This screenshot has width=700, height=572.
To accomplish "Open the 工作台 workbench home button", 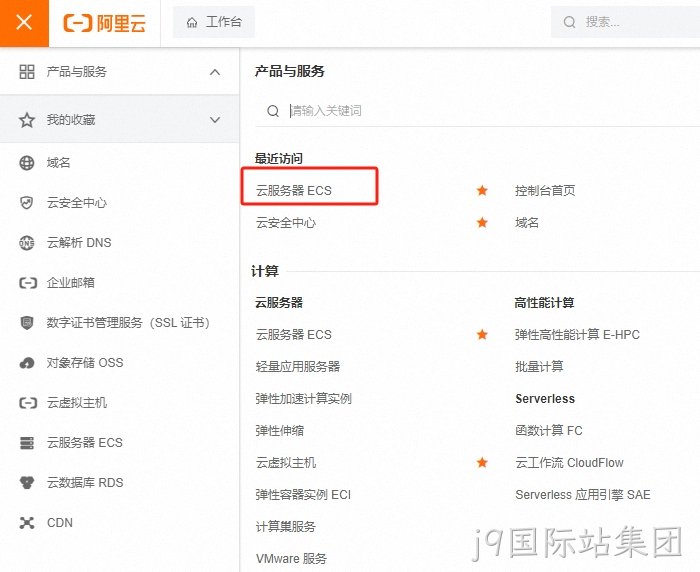I will click(x=214, y=22).
